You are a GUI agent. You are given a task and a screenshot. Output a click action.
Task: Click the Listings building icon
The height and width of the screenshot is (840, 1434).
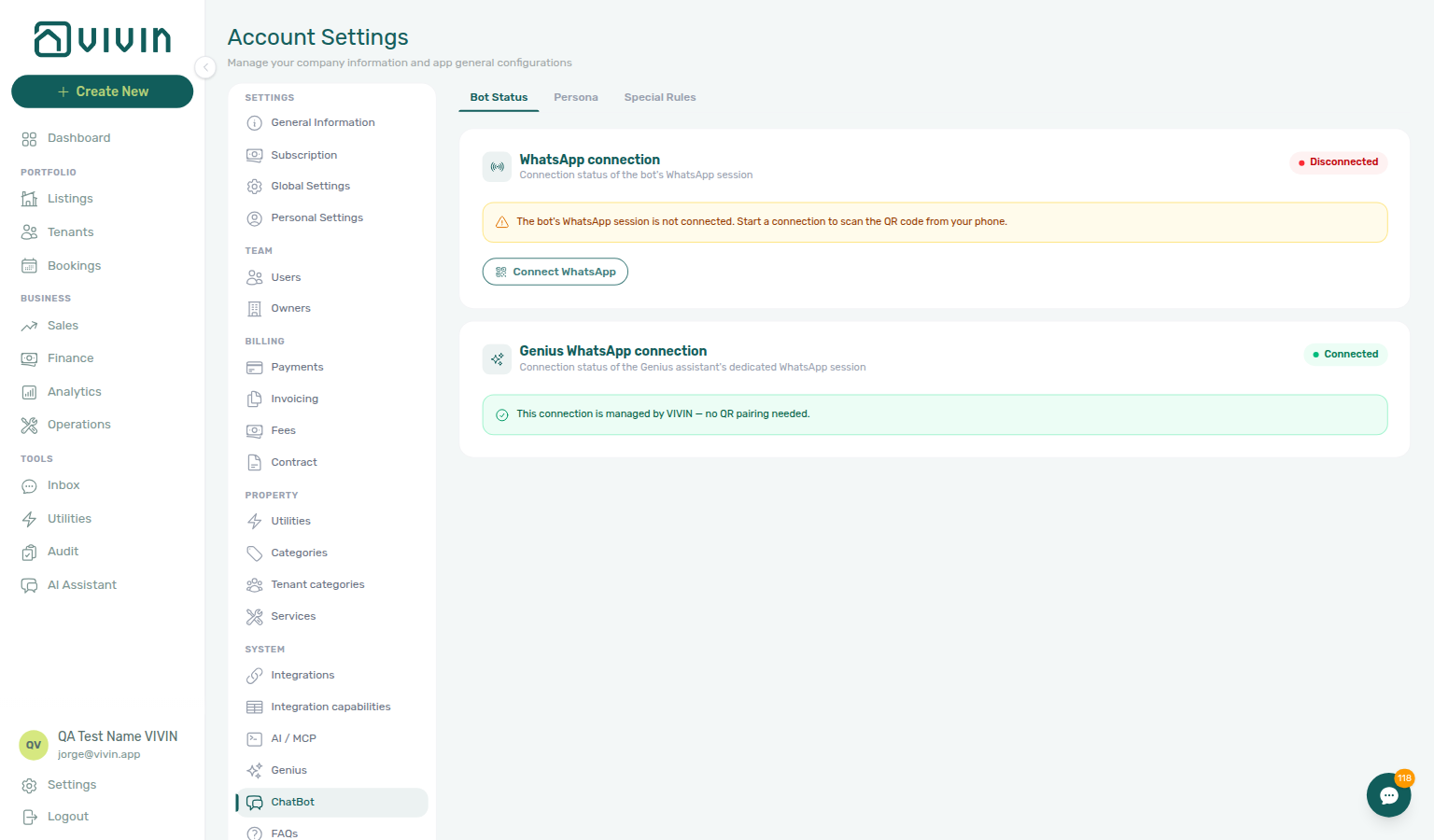tap(29, 199)
